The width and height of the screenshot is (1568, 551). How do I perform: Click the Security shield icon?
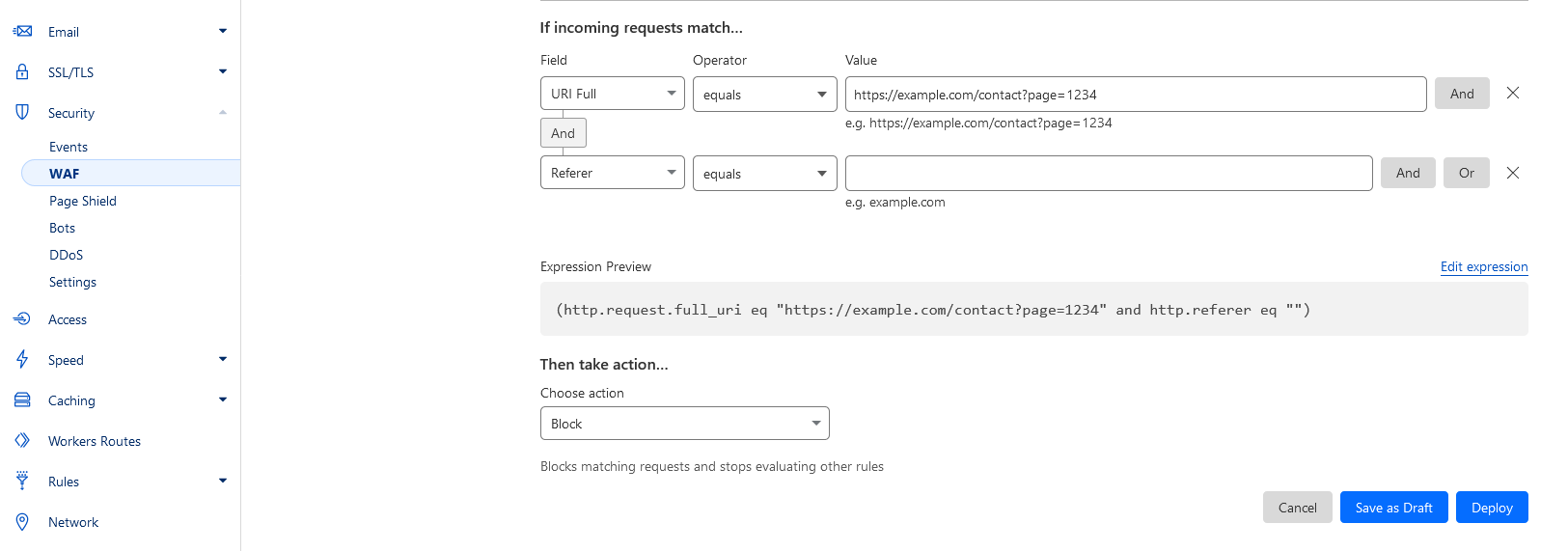[22, 112]
